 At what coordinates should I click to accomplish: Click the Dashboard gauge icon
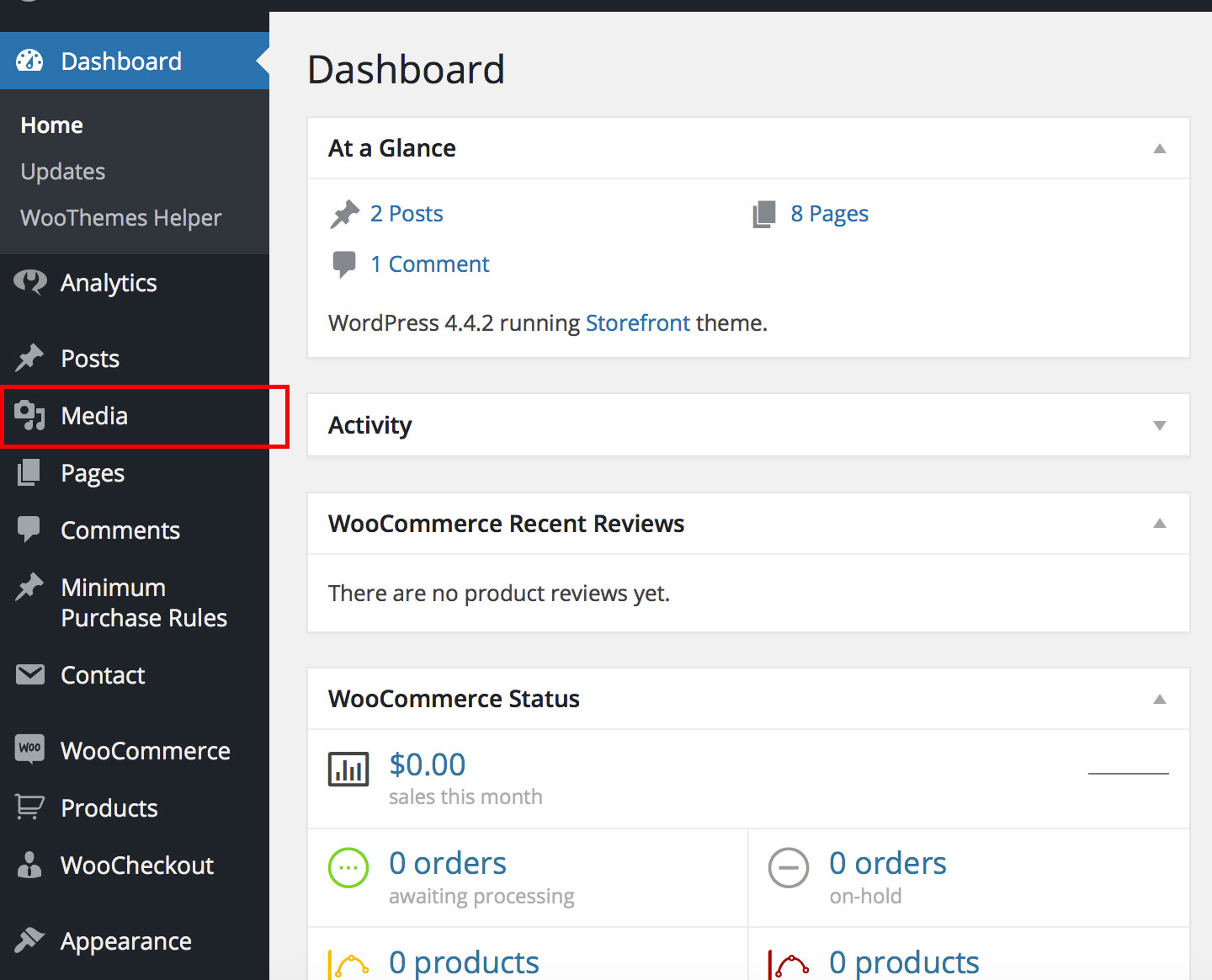(x=29, y=61)
